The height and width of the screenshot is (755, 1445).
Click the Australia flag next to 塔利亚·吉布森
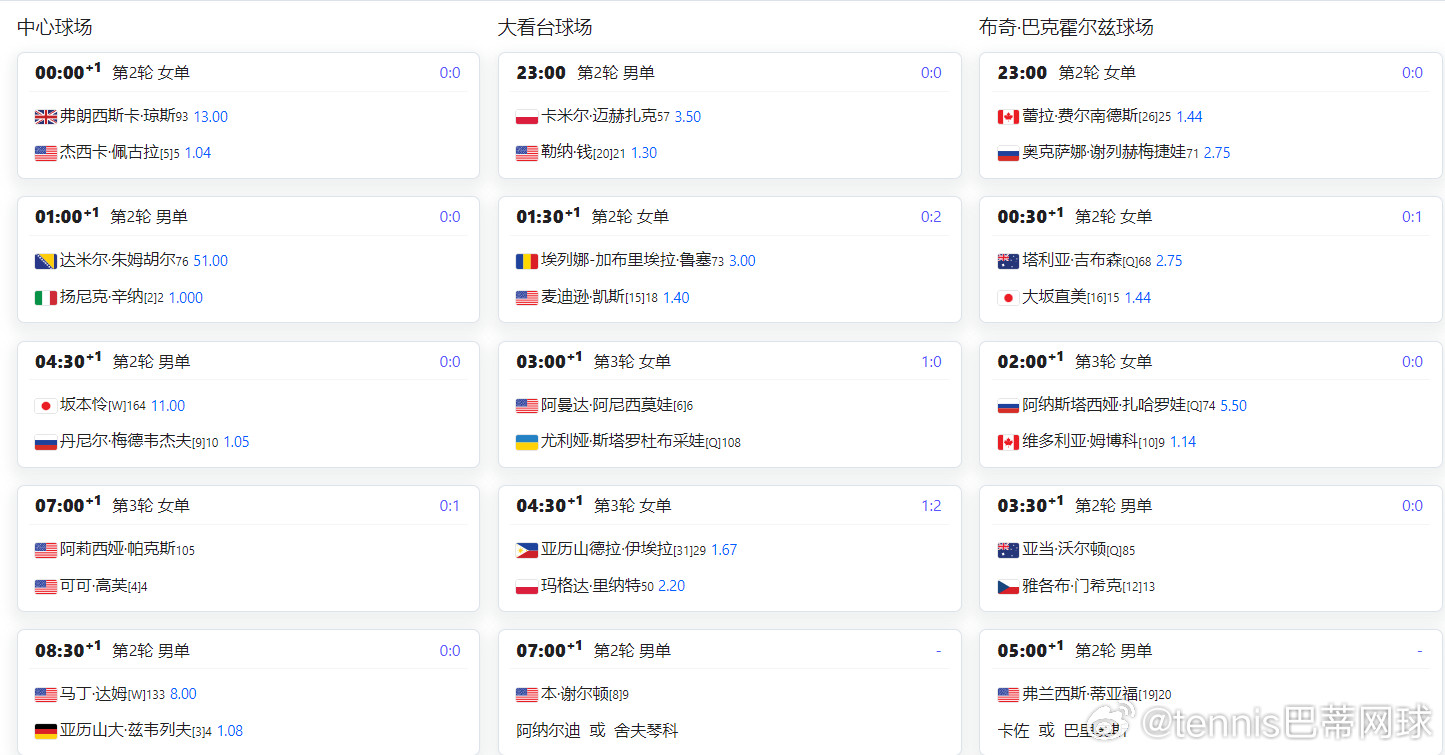point(1008,260)
